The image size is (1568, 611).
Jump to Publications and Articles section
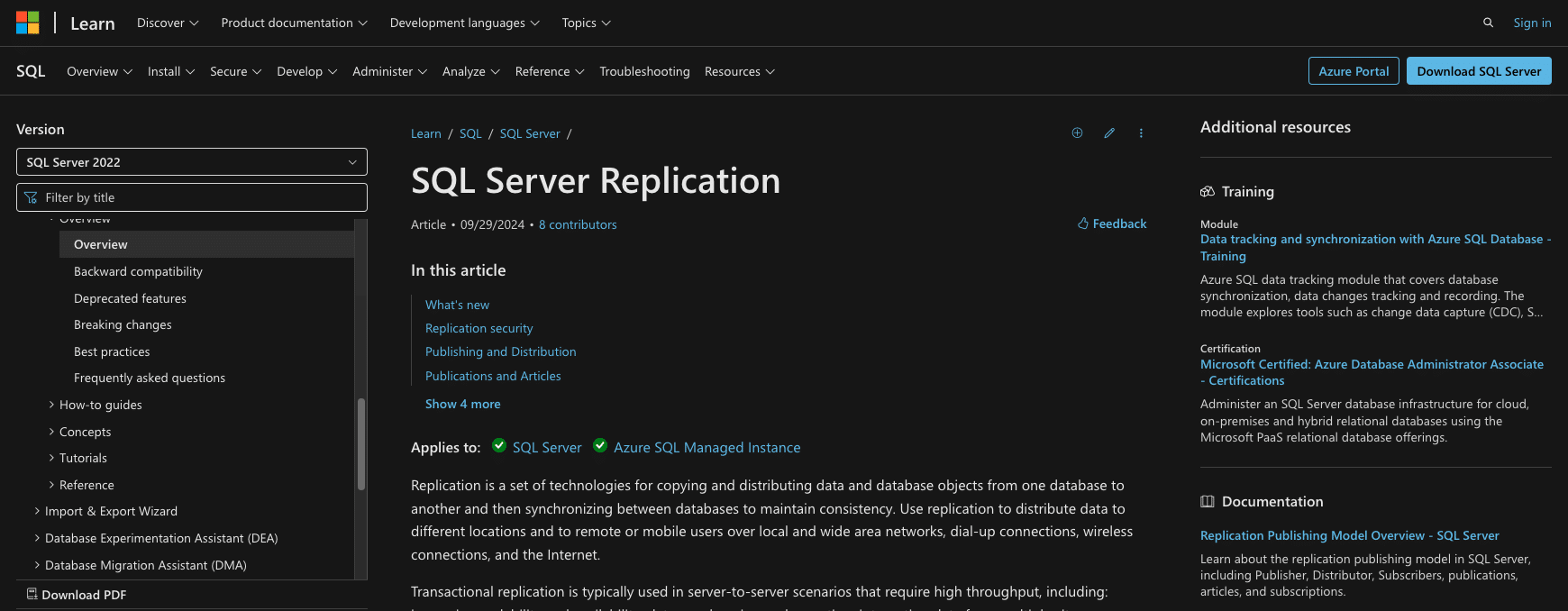tap(493, 376)
